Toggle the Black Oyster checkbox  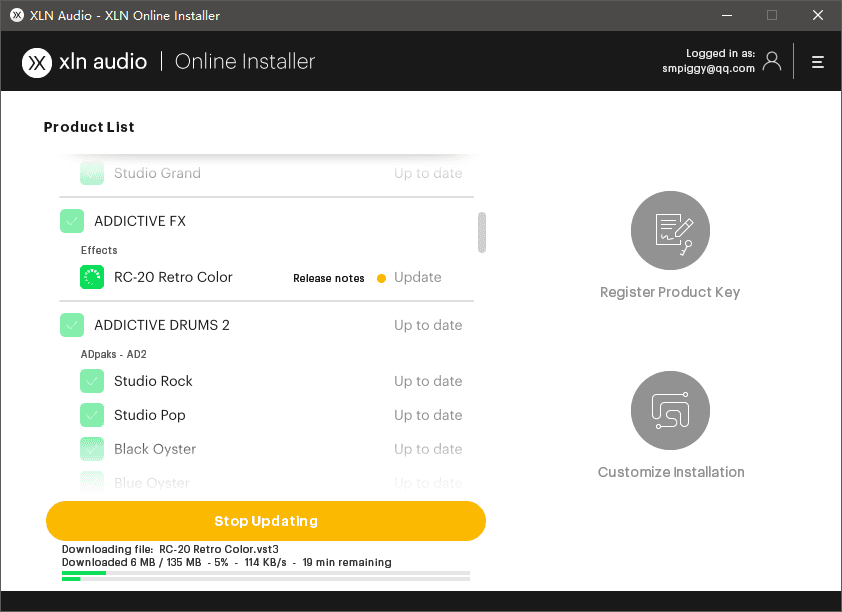(92, 449)
